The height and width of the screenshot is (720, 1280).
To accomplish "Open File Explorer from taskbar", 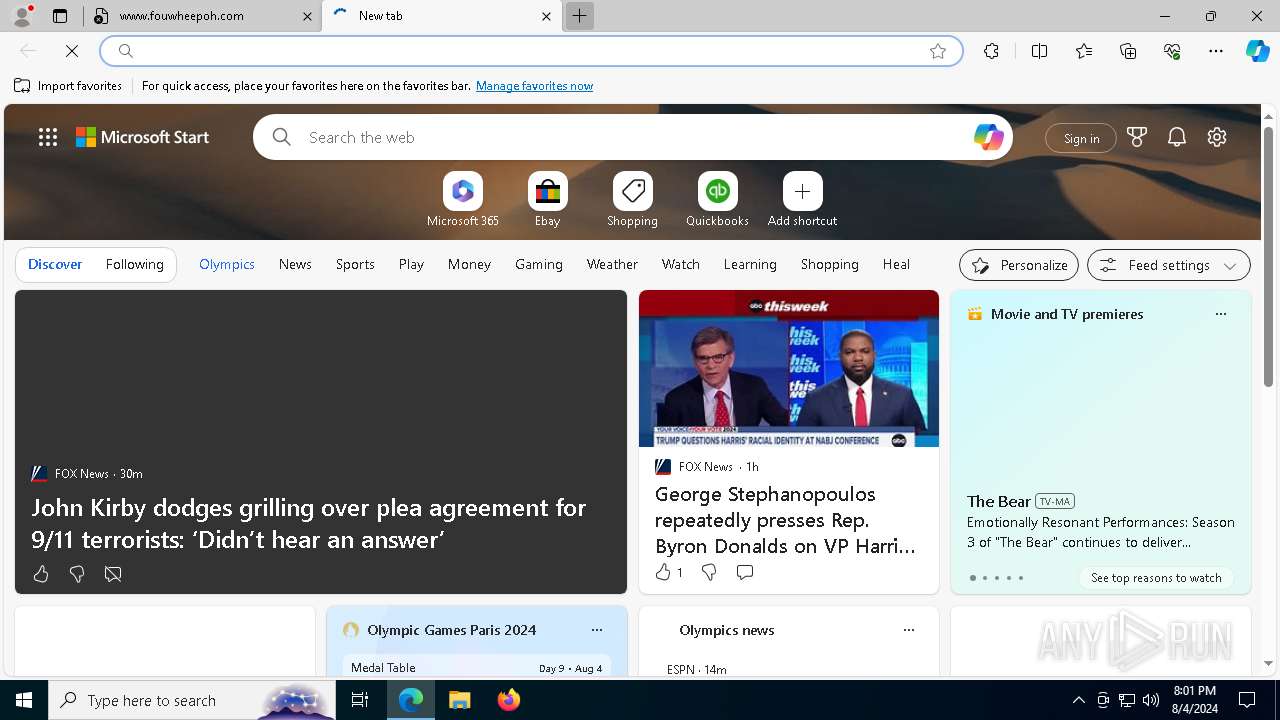I will tap(459, 700).
